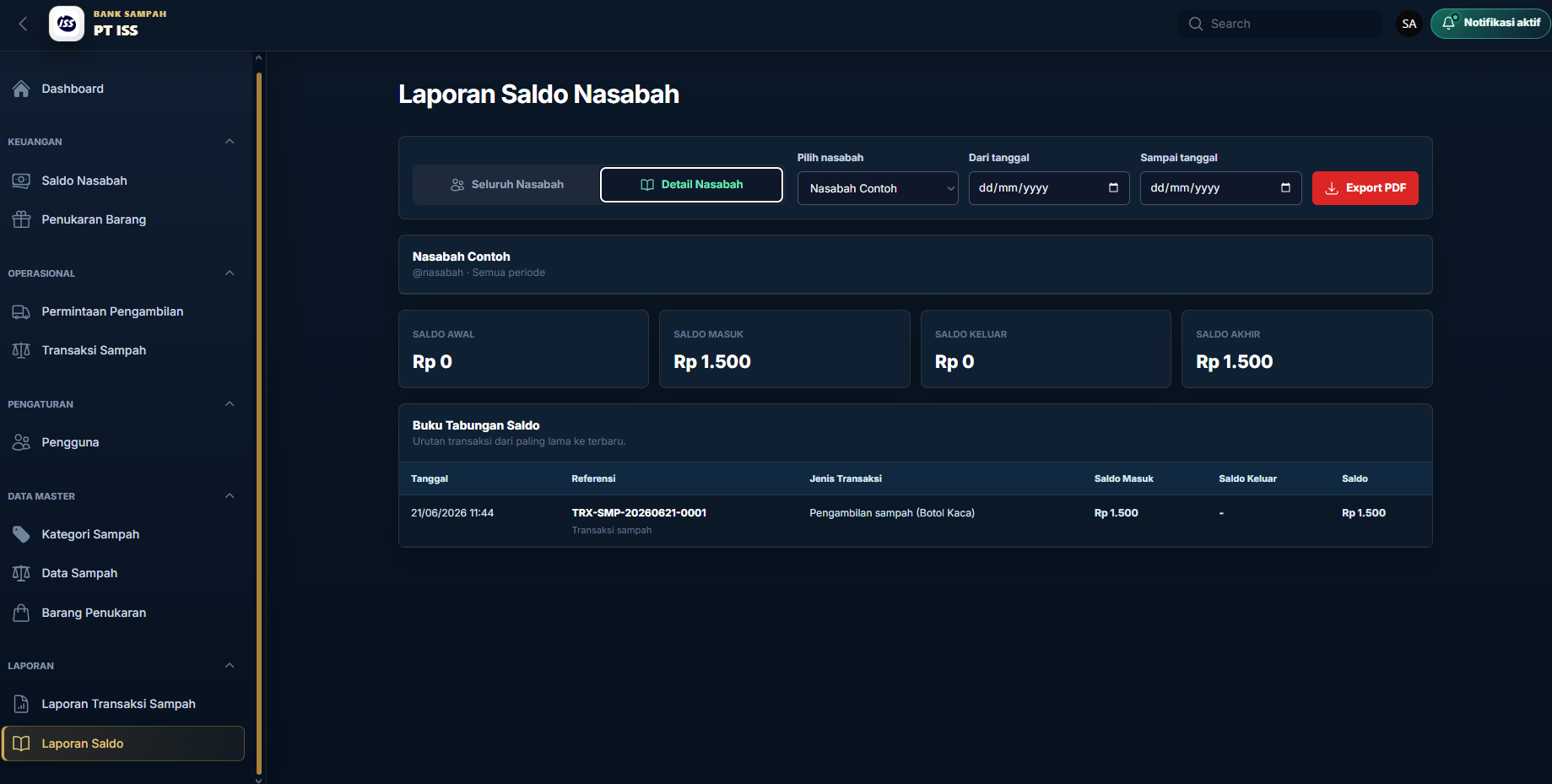The image size is (1552, 784).
Task: Open Barang Penukaran menu item
Action: tap(123, 613)
